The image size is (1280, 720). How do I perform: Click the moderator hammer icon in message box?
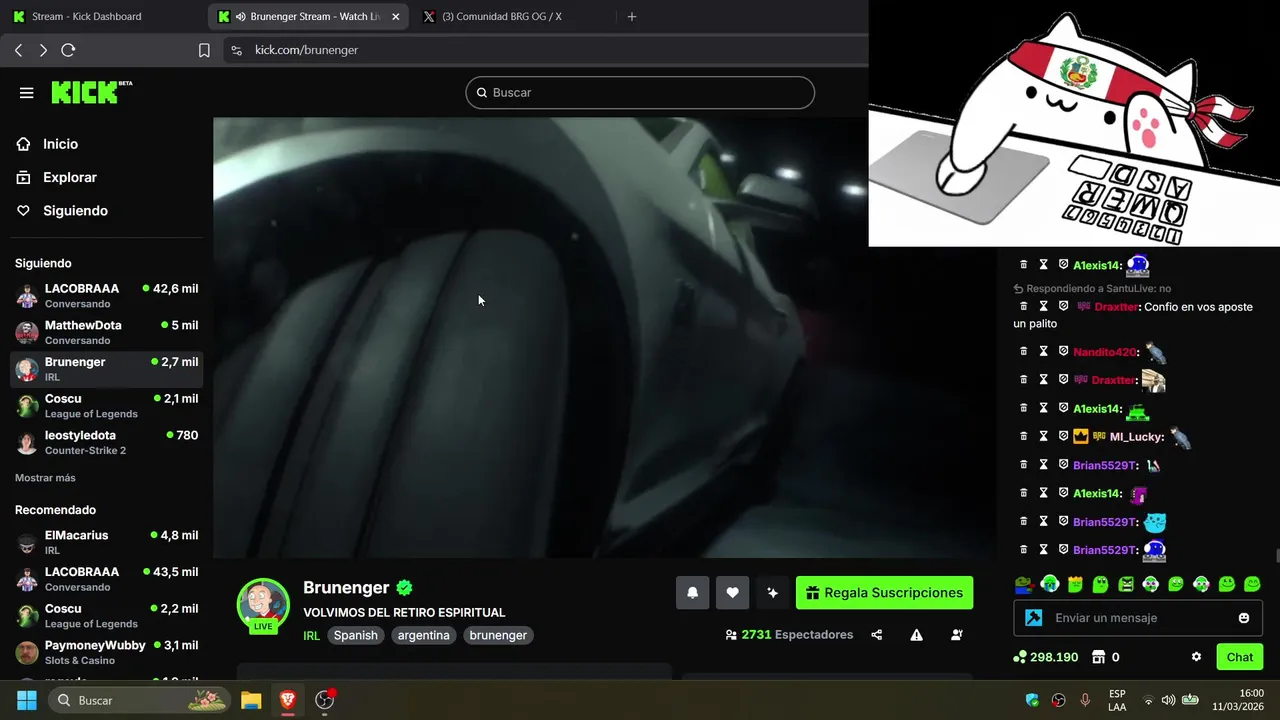click(1034, 618)
